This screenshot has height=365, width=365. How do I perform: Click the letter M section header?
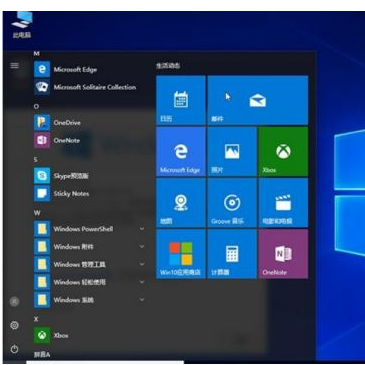[37, 54]
